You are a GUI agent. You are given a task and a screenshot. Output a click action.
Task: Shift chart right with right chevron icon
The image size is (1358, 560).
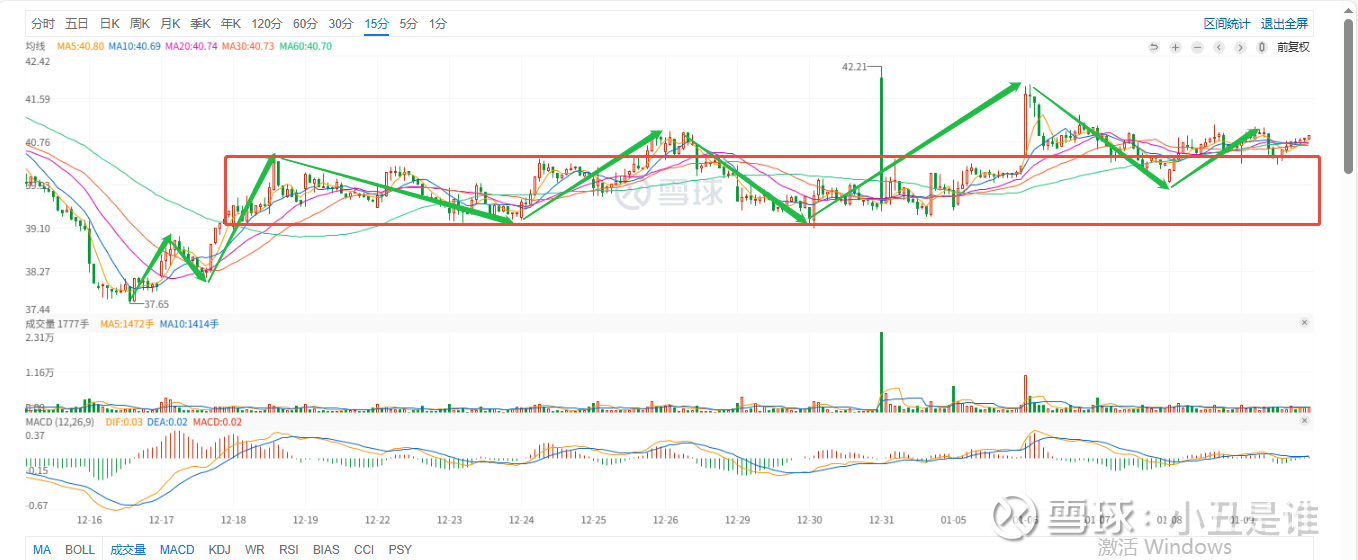(1240, 47)
